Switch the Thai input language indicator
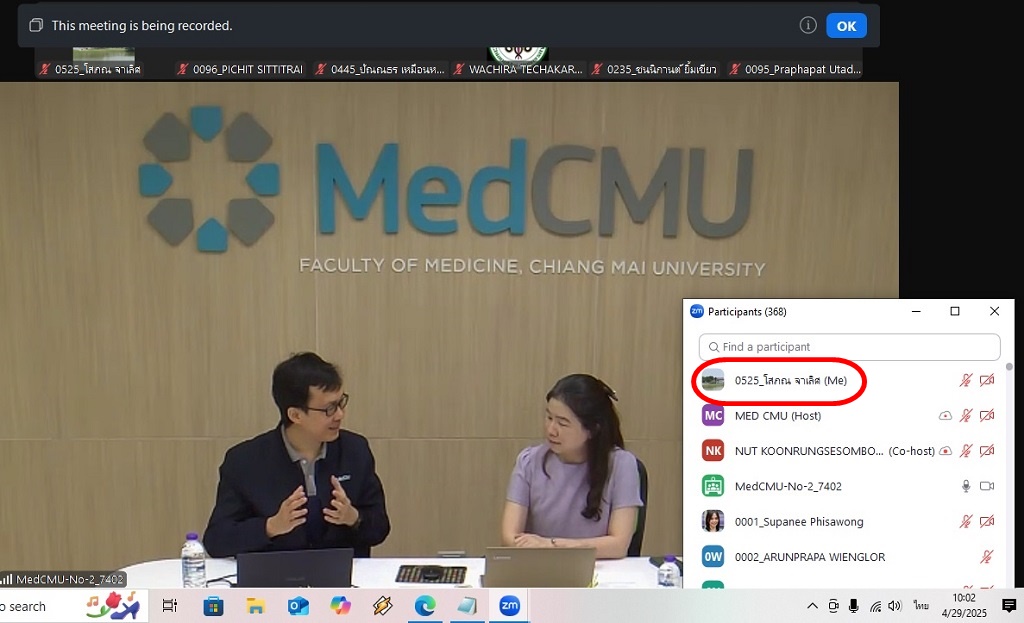Viewport: 1024px width, 623px height. 921,606
